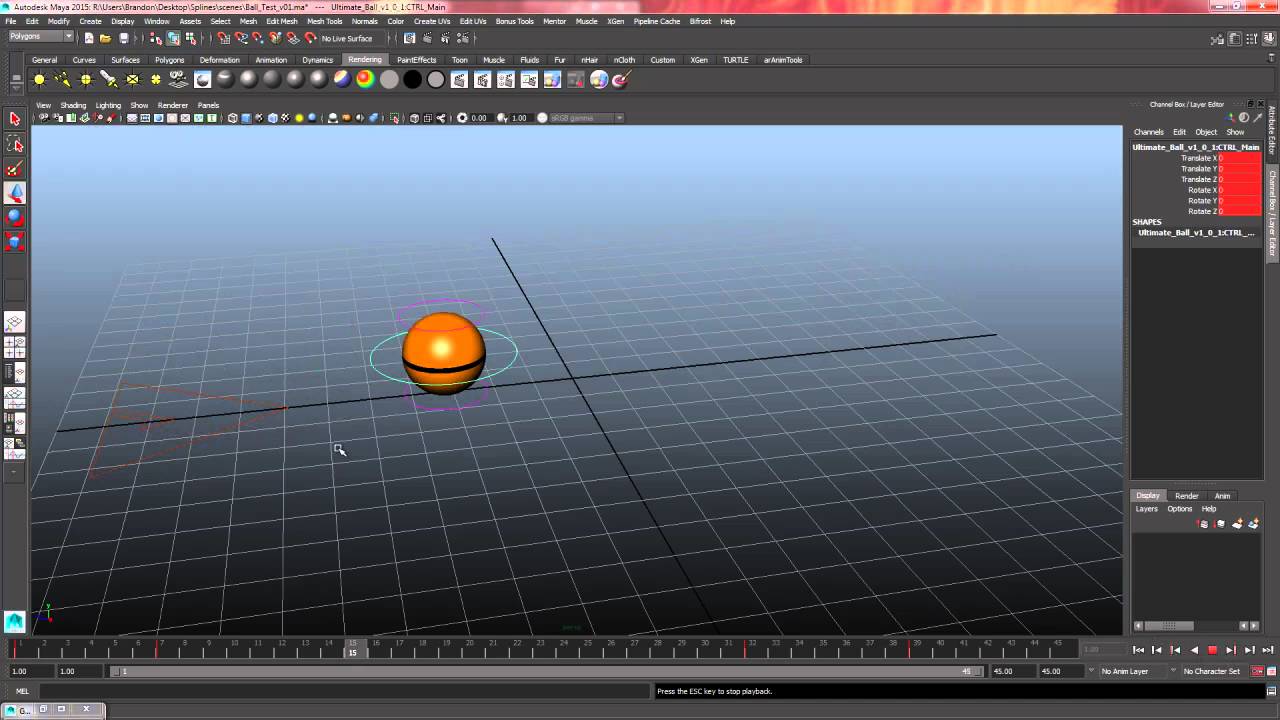Open the viewport Panels menu
This screenshot has height=720, width=1280.
coord(208,105)
